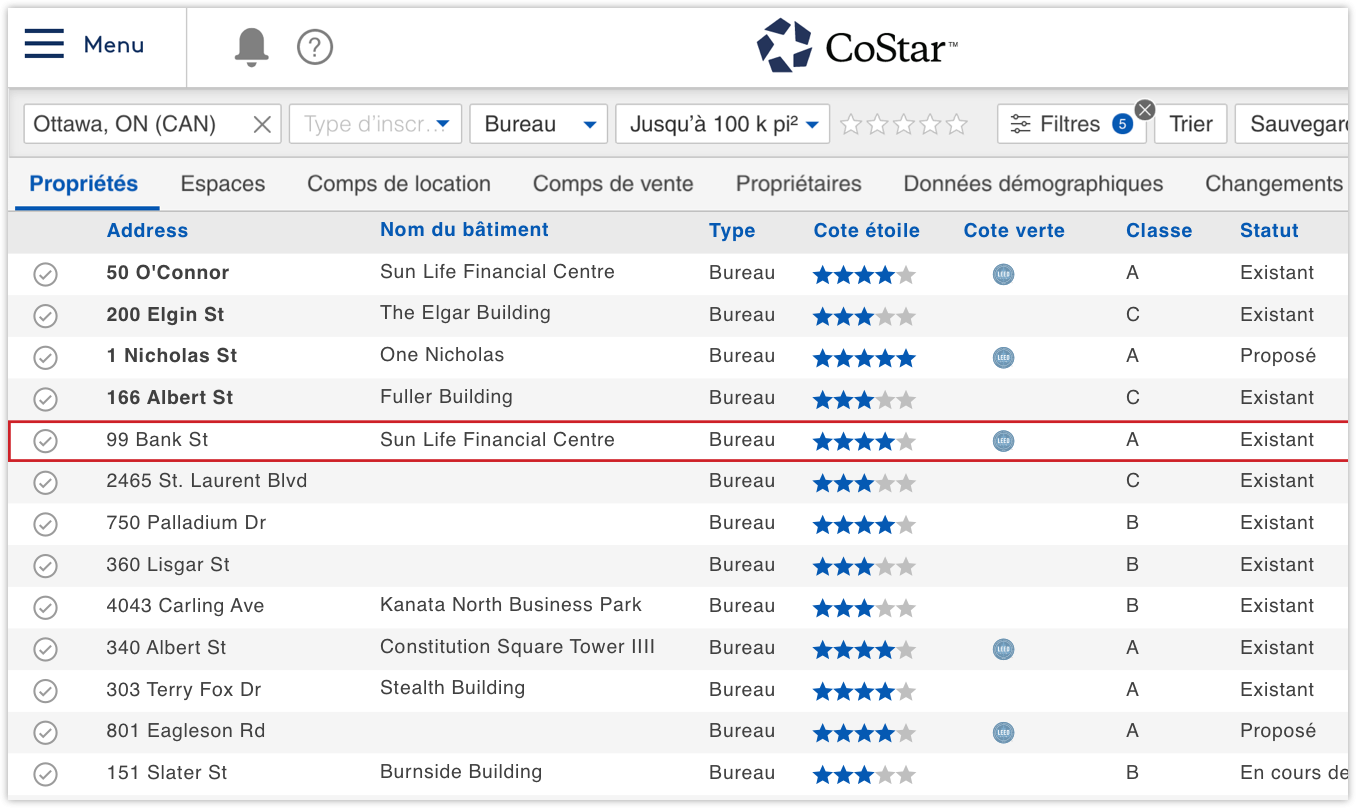The height and width of the screenshot is (808, 1356).
Task: Switch to the Propriétaires tab
Action: point(799,184)
